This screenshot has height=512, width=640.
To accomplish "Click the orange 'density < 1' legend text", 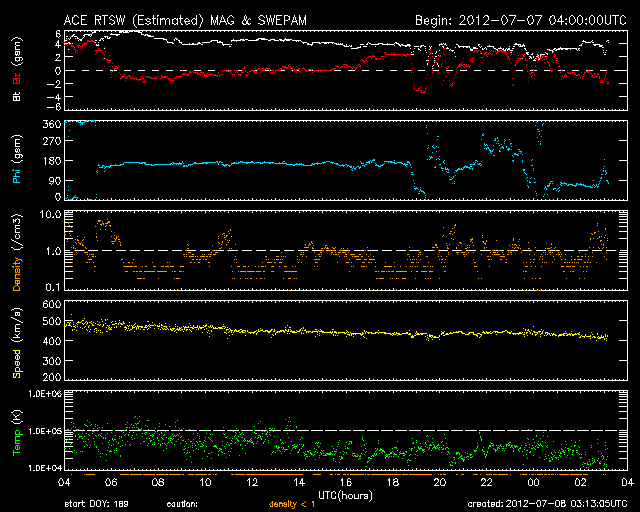I will pyautogui.click(x=292, y=504).
